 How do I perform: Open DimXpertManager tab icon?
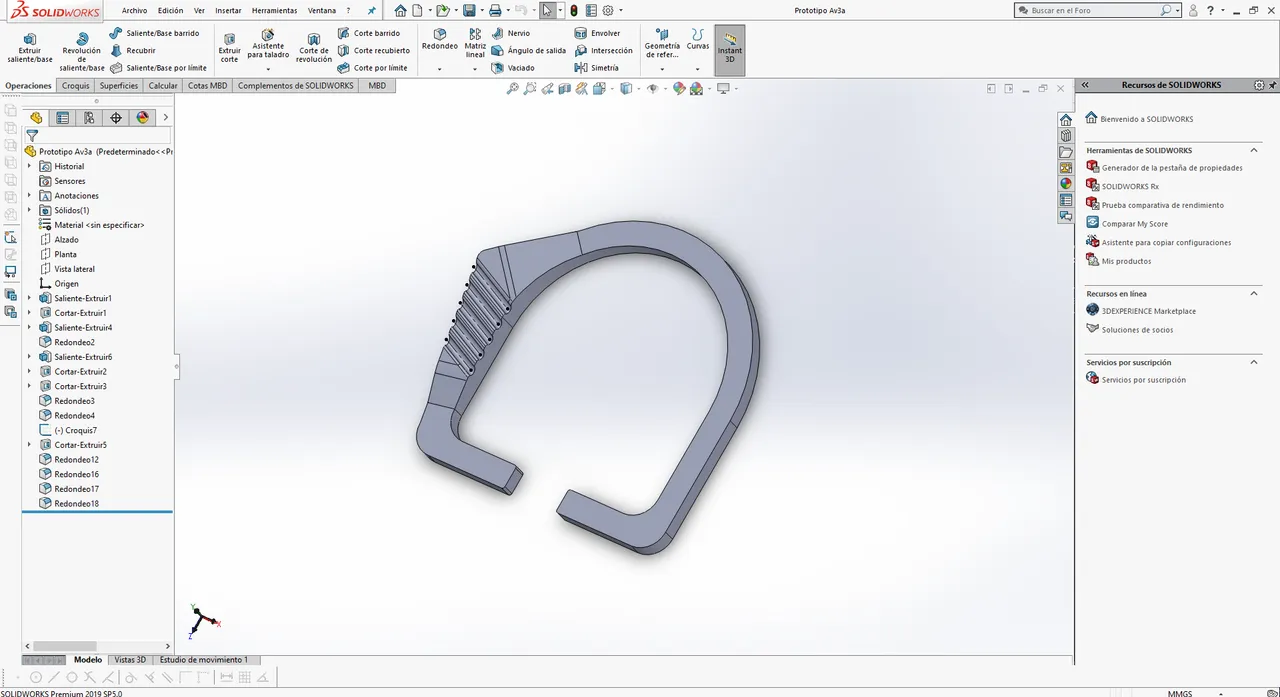[x=116, y=118]
